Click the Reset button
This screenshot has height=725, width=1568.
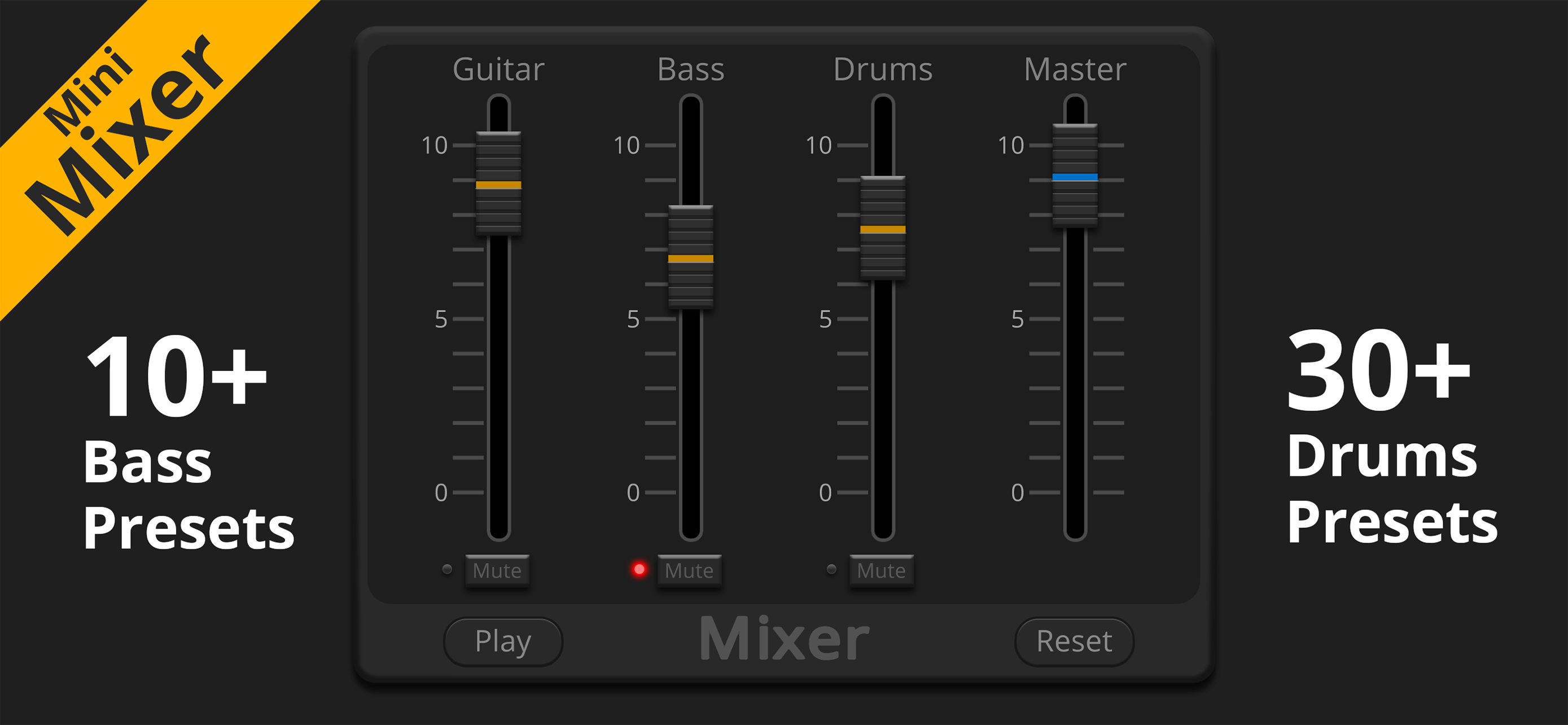point(1074,641)
